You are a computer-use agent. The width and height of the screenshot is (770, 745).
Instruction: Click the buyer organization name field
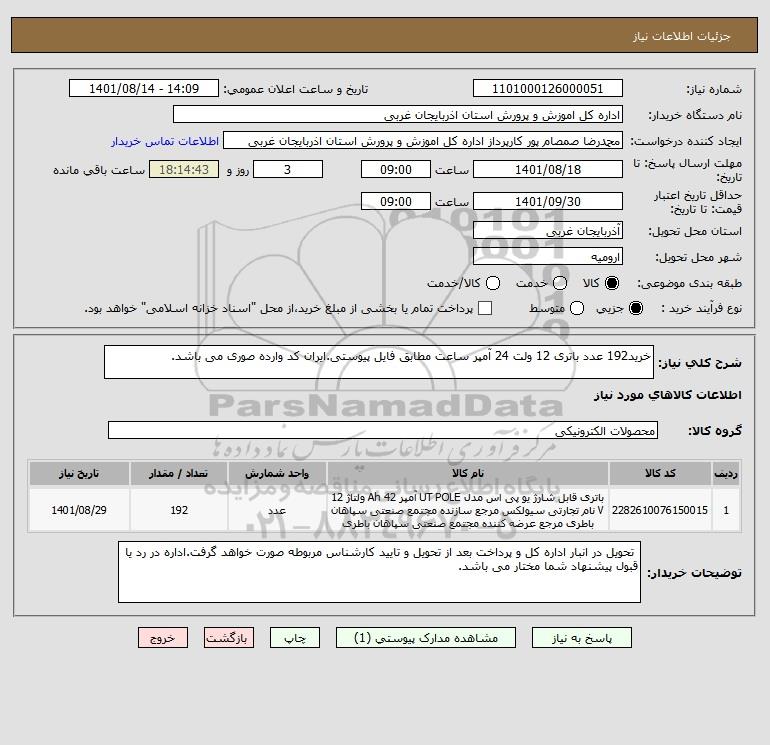(x=398, y=115)
